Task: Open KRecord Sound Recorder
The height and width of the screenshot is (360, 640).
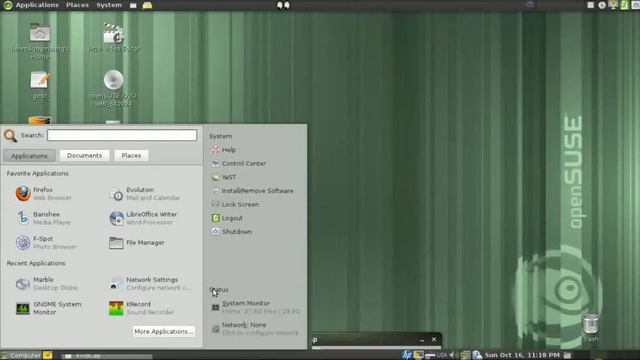Action: point(141,308)
